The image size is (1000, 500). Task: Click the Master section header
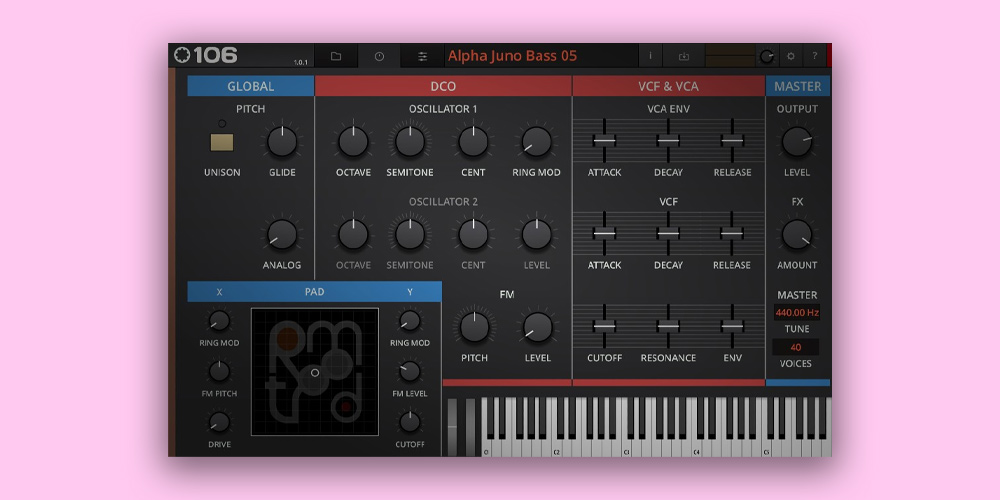click(x=798, y=86)
